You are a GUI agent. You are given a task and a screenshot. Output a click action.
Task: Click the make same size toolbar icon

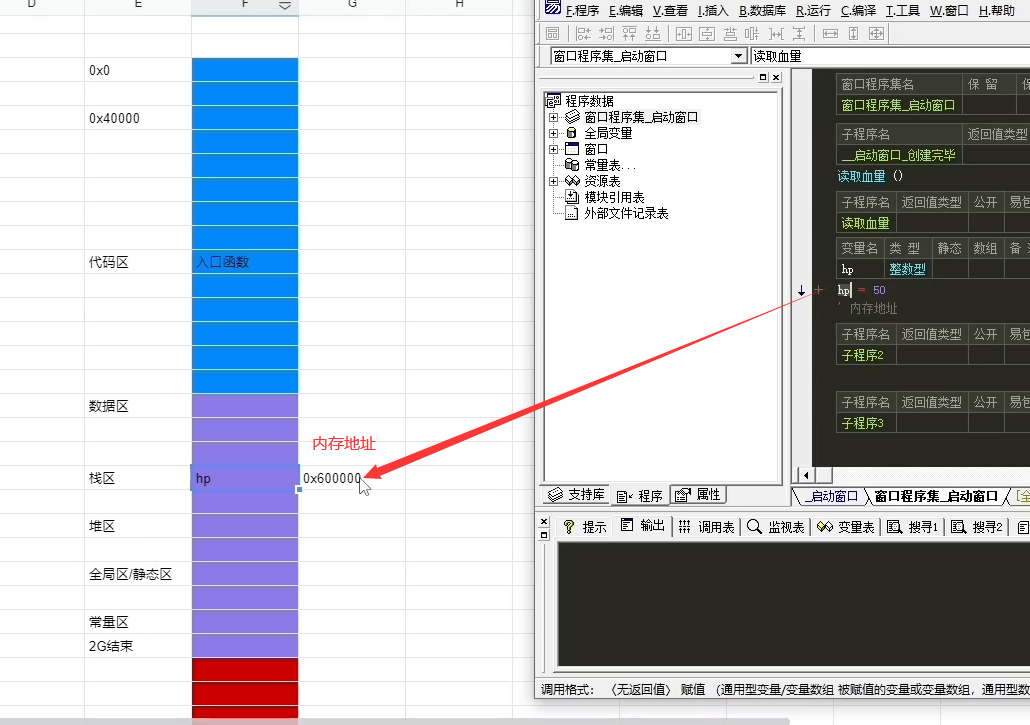click(x=876, y=33)
